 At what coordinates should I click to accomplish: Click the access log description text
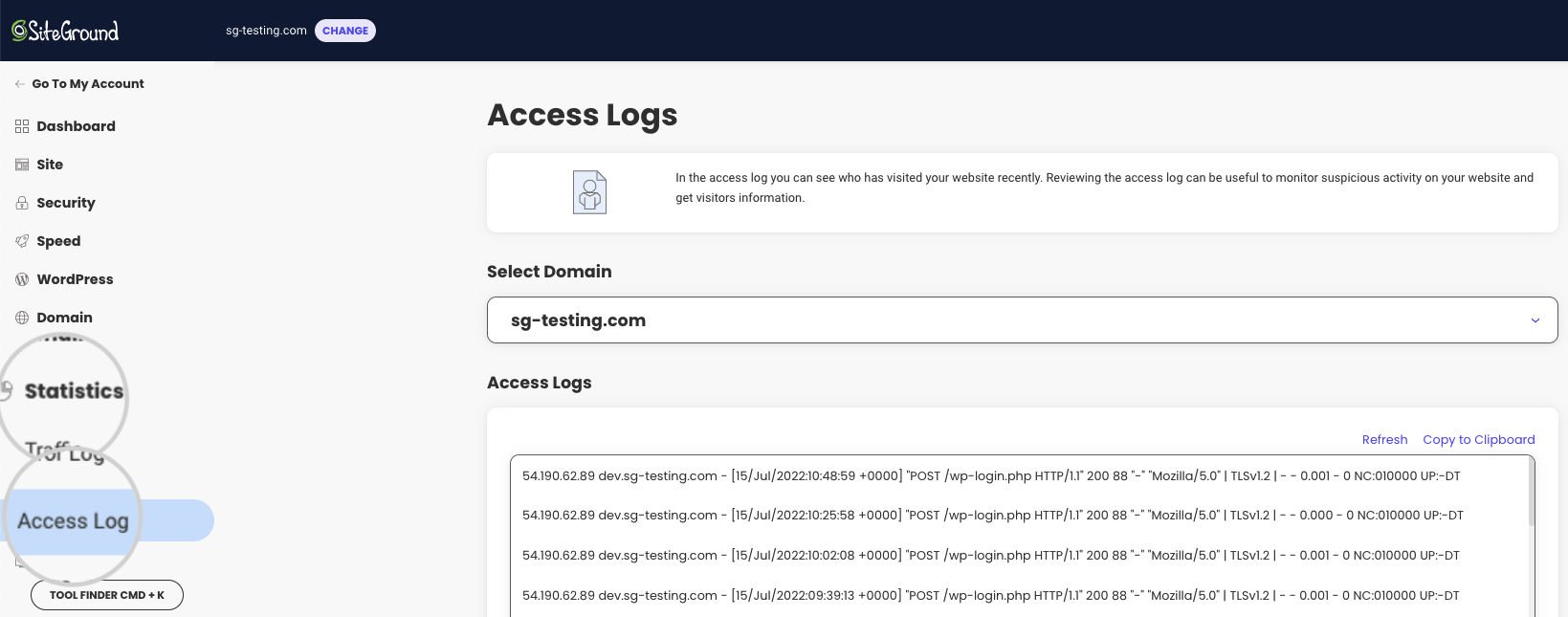(1104, 187)
